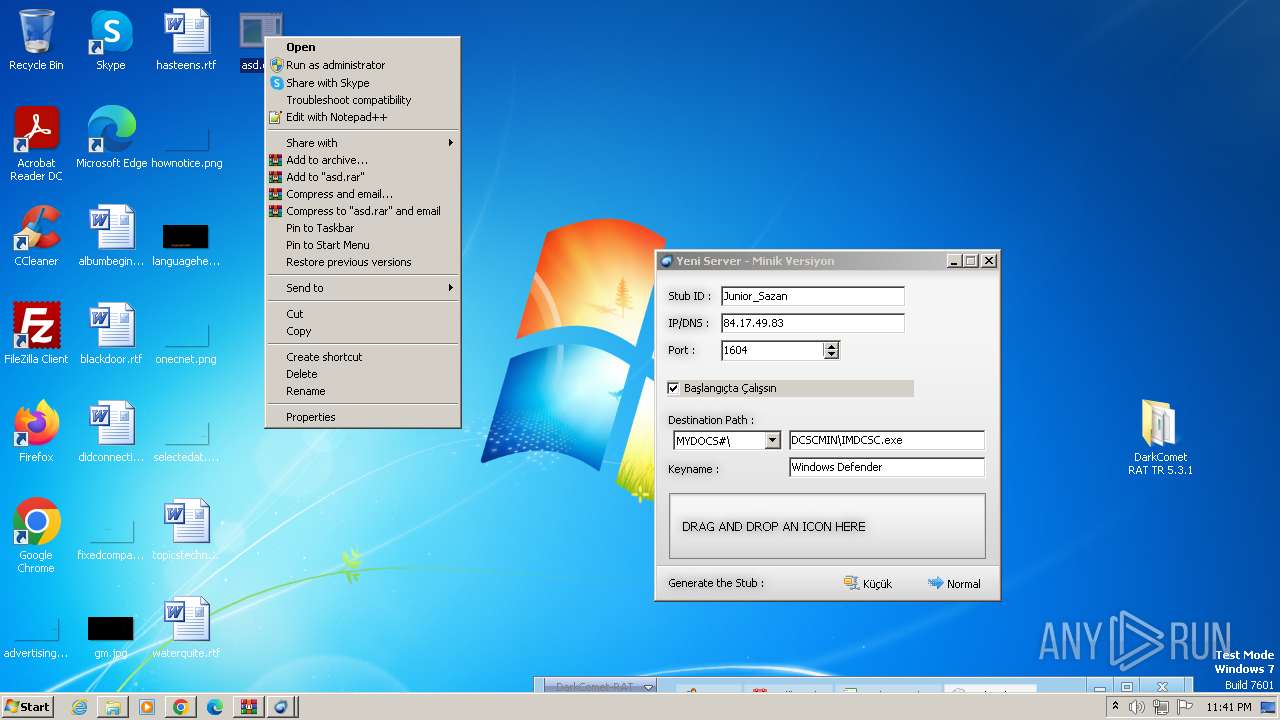Select the blackdoor.rtf file icon

[x=111, y=334]
